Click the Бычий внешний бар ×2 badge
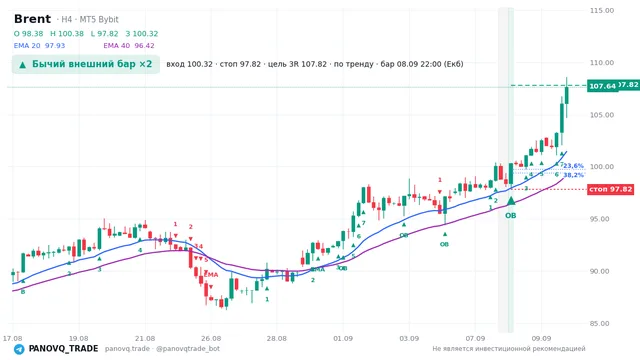Viewport: 640px width, 360px height. pyautogui.click(x=86, y=64)
